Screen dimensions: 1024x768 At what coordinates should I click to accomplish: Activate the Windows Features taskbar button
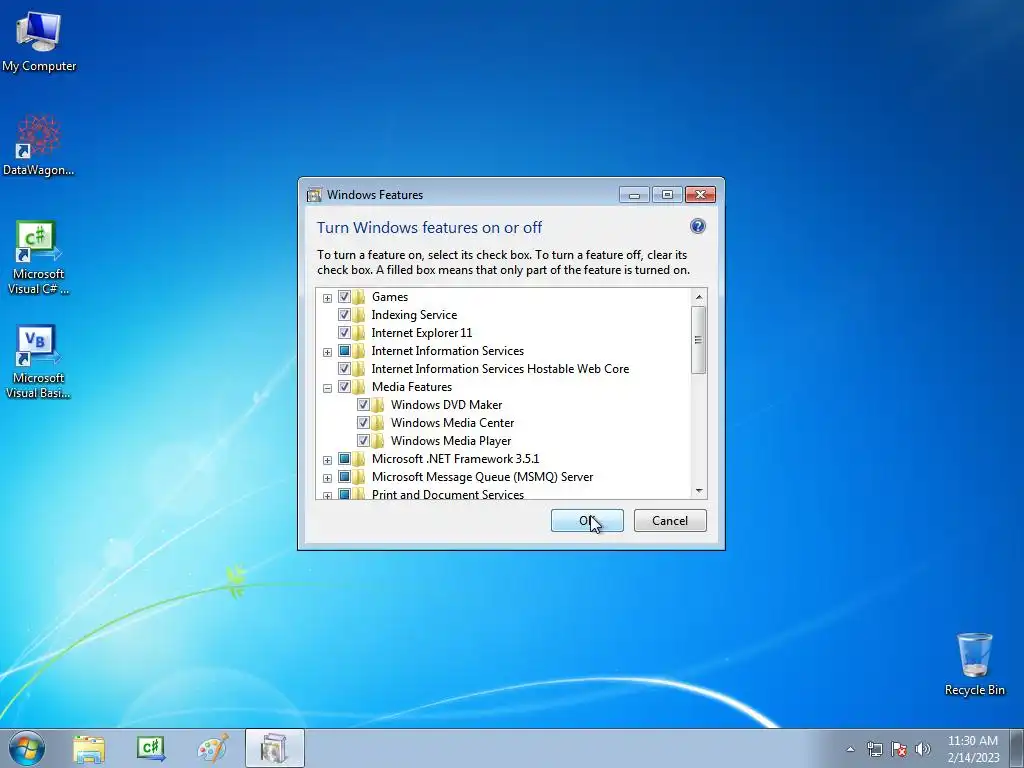(275, 748)
